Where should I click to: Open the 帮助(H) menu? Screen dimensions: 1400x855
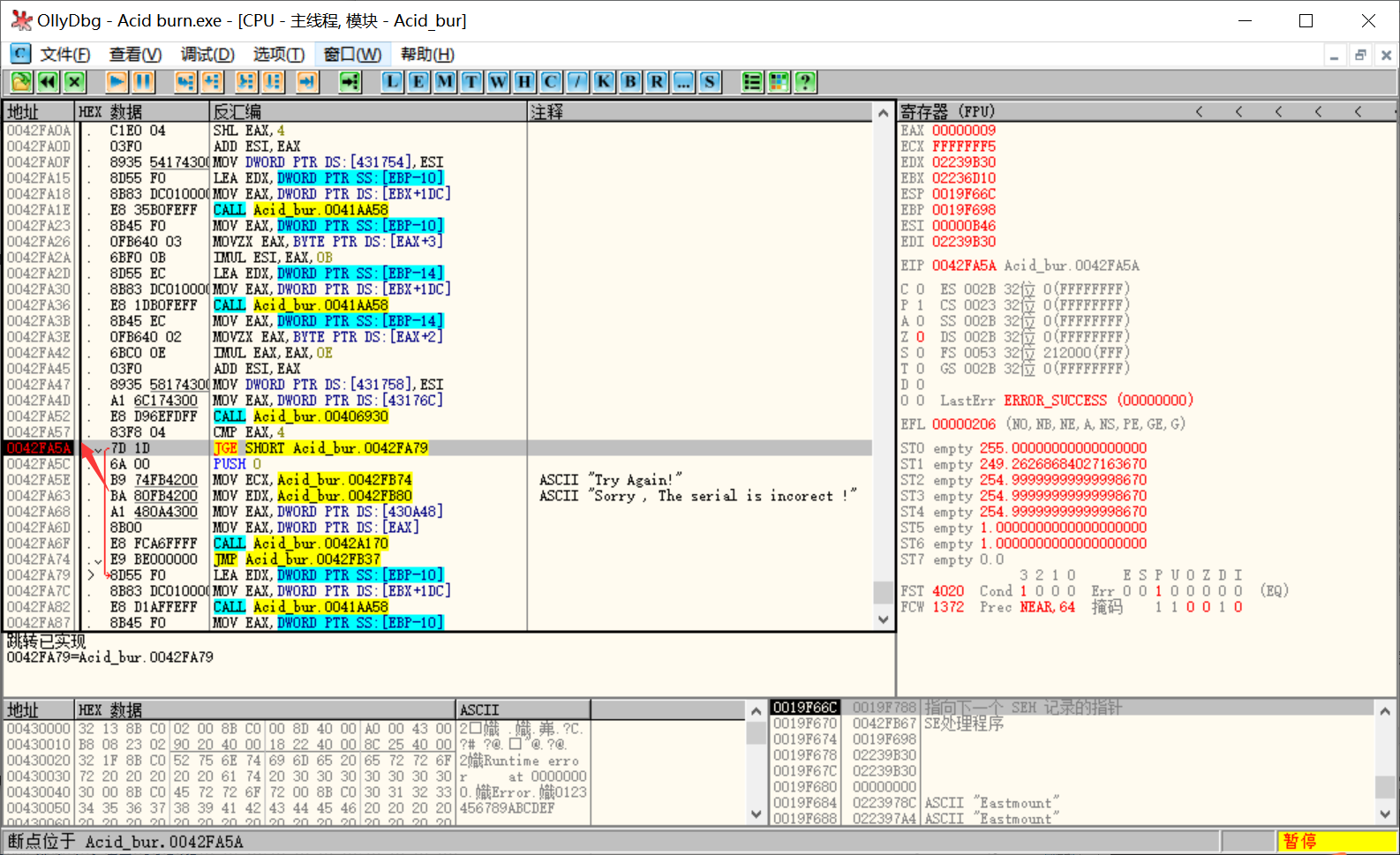[427, 55]
